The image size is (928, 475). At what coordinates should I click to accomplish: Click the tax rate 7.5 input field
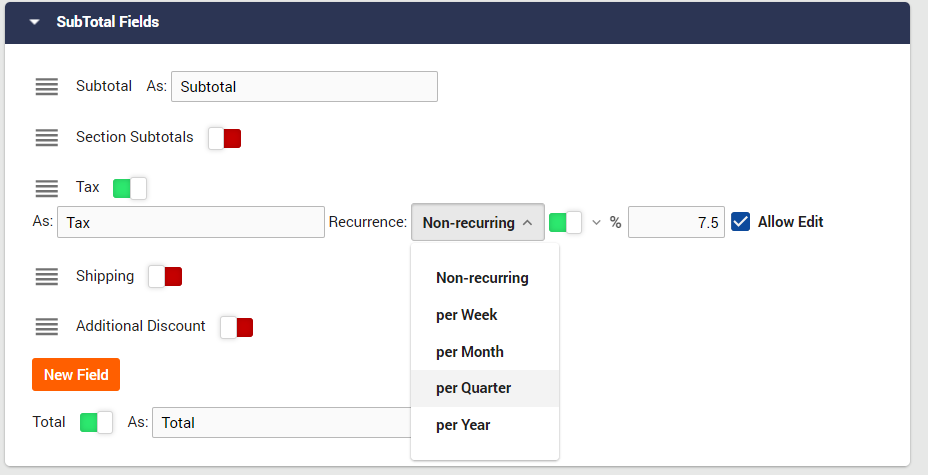[x=676, y=222]
